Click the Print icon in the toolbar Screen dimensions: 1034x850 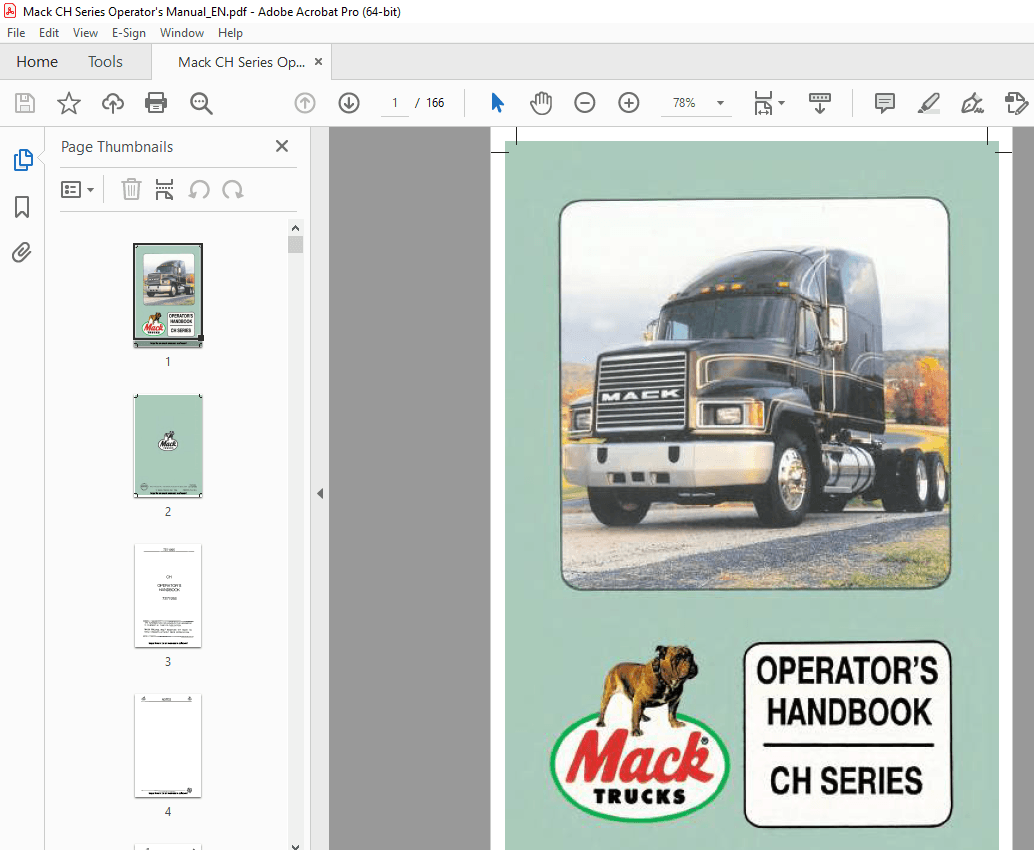coord(157,103)
